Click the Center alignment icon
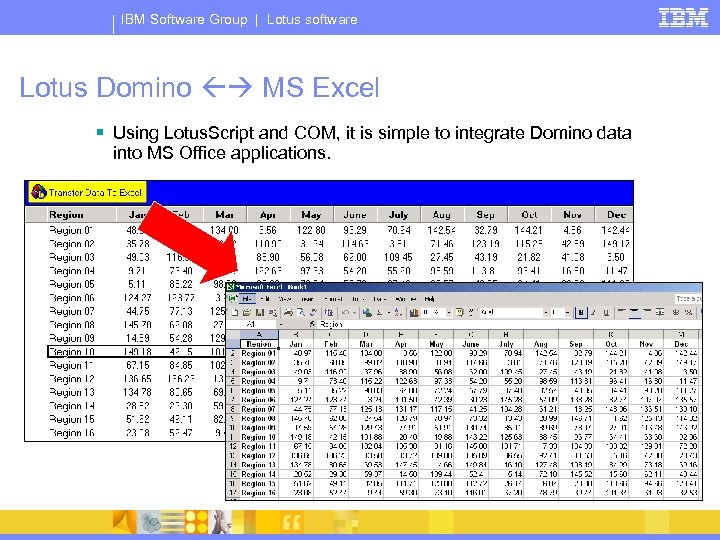720x540 pixels. 635,313
